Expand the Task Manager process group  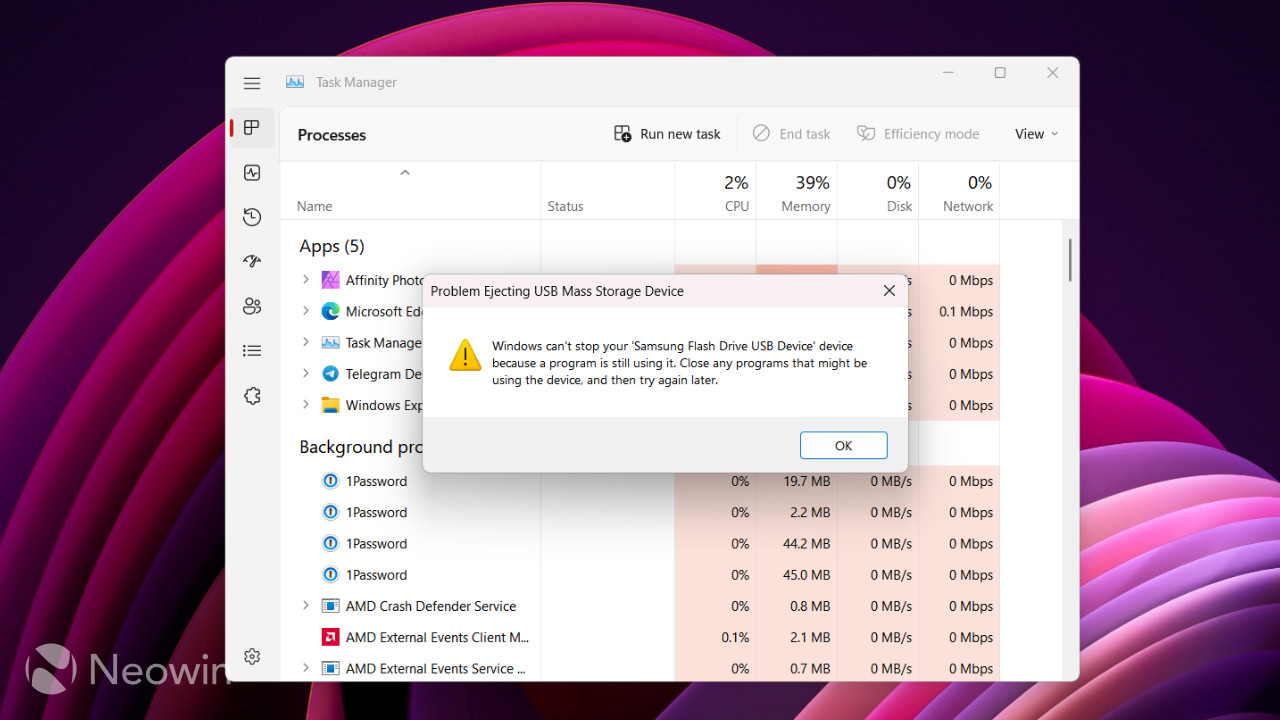coord(306,342)
